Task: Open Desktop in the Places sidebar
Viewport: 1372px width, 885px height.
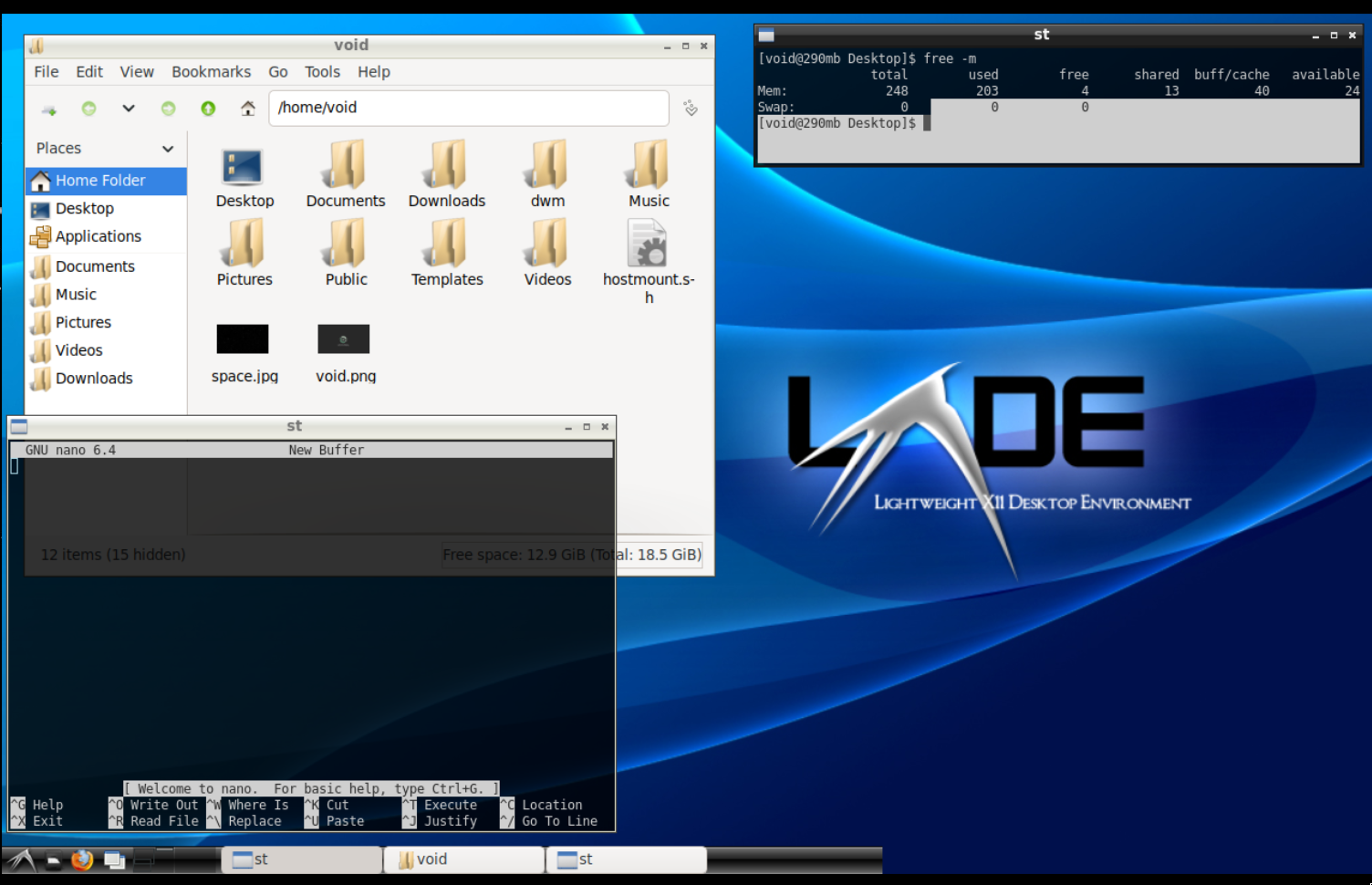Action: pyautogui.click(x=106, y=209)
